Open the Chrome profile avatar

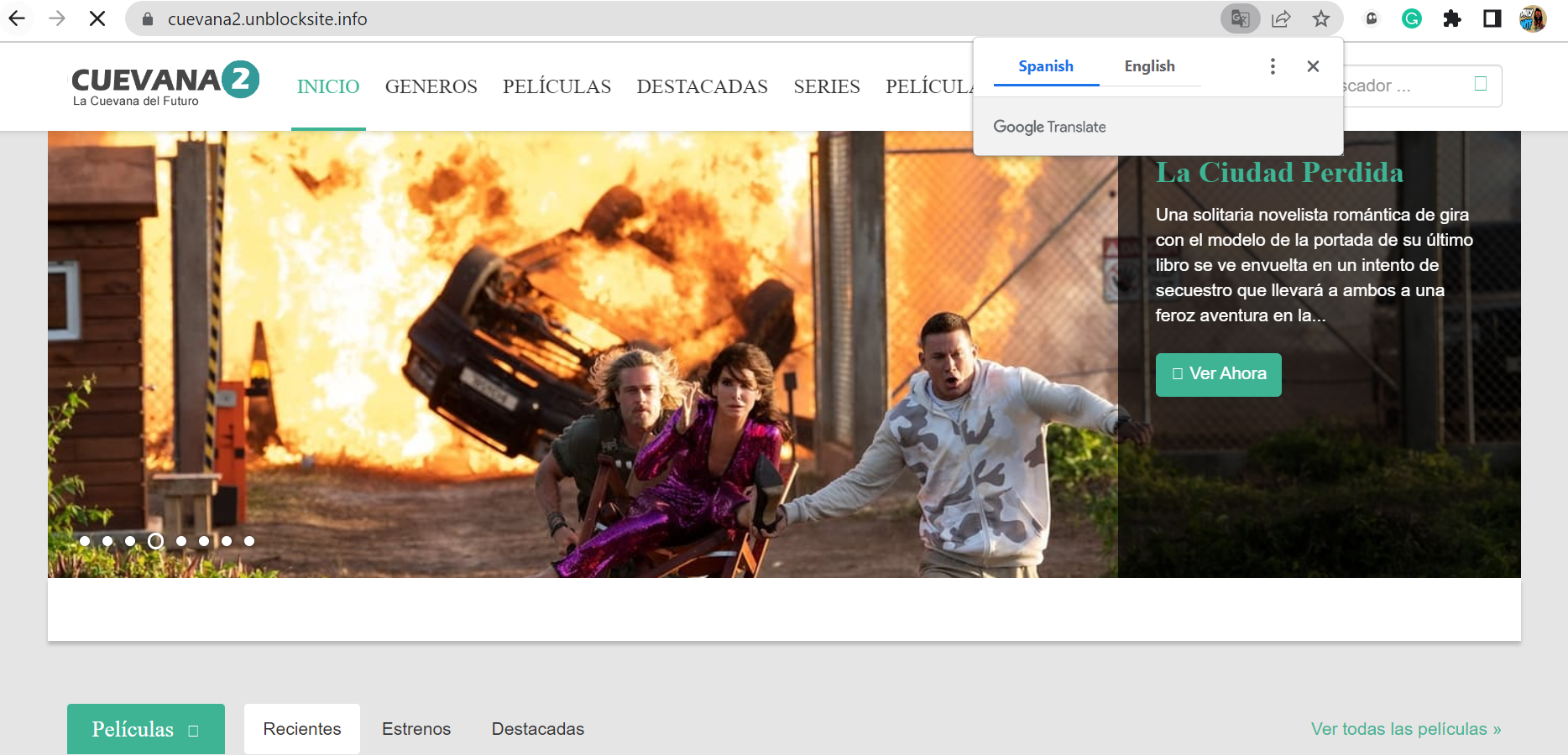tap(1533, 18)
